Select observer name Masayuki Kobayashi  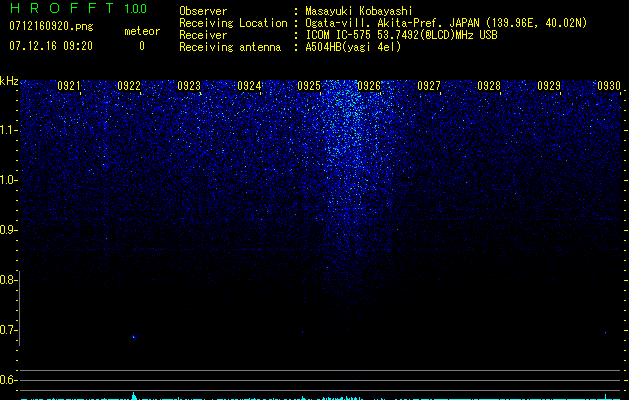click(359, 11)
